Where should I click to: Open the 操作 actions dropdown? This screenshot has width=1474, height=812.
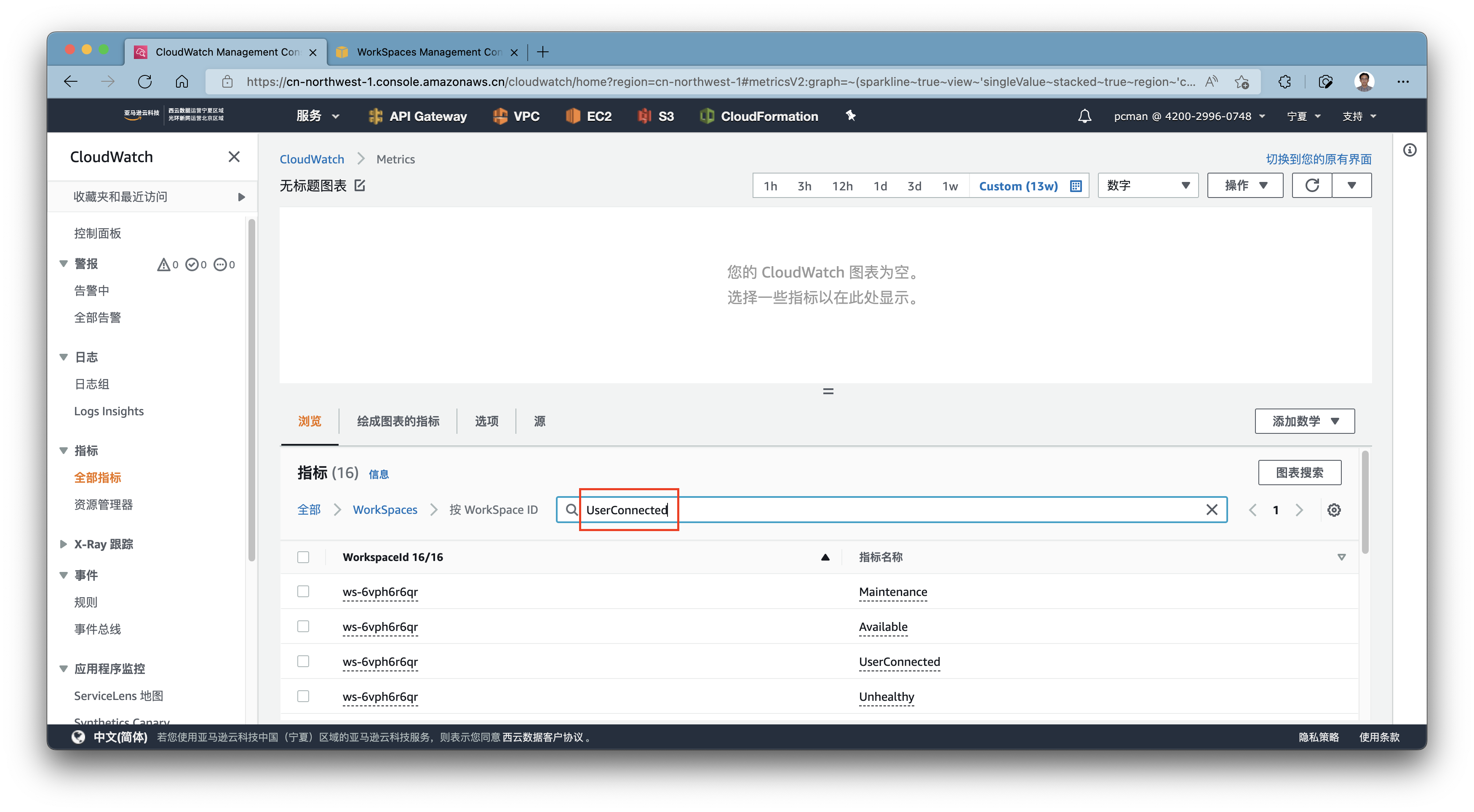point(1245,185)
